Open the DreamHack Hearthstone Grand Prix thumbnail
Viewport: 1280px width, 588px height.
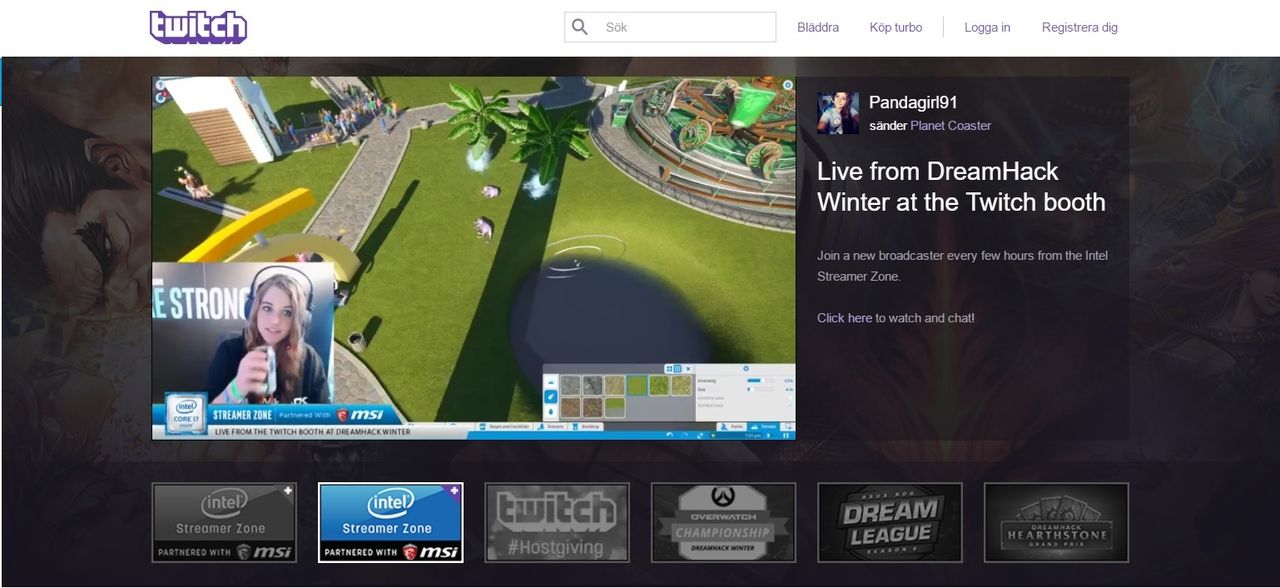coord(1056,522)
